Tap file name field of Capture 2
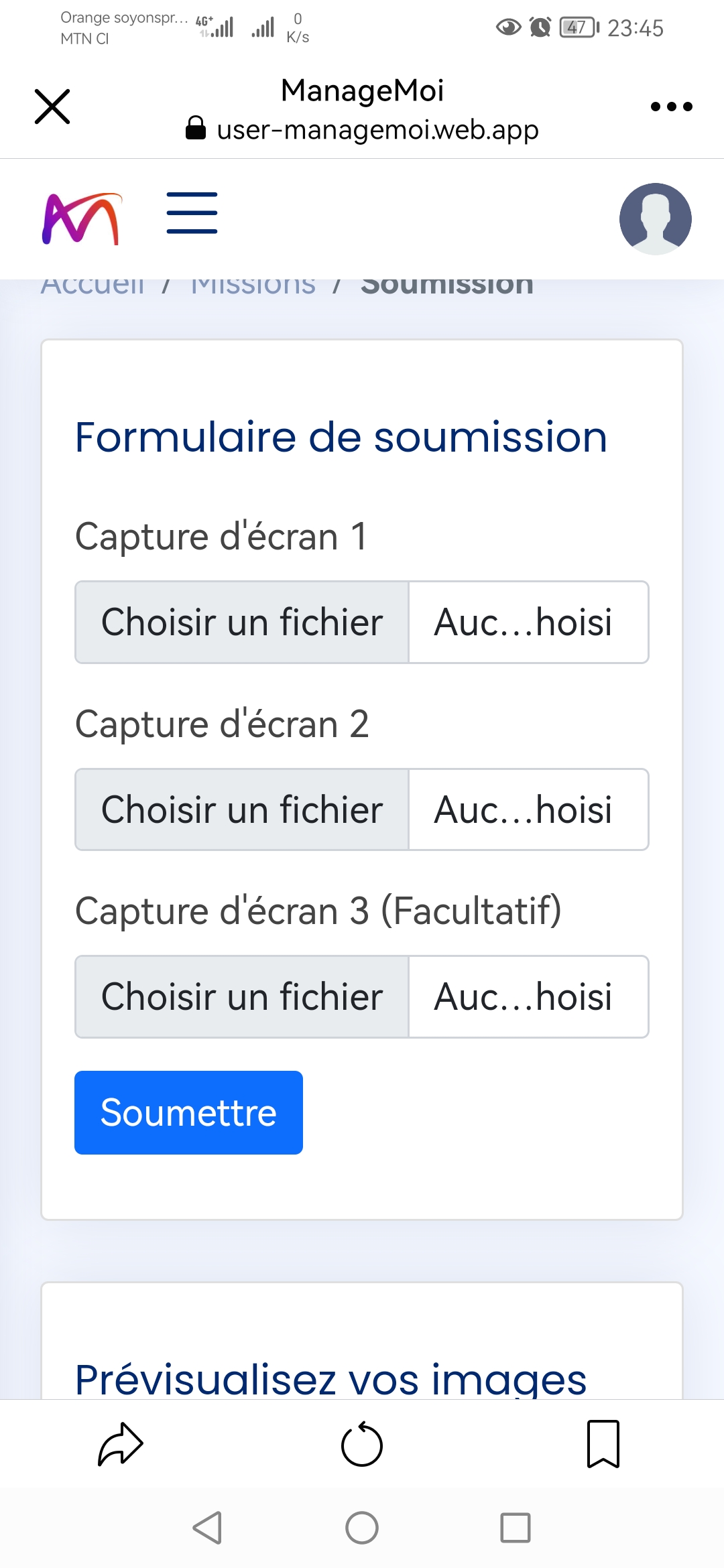Image resolution: width=724 pixels, height=1568 pixels. click(528, 809)
